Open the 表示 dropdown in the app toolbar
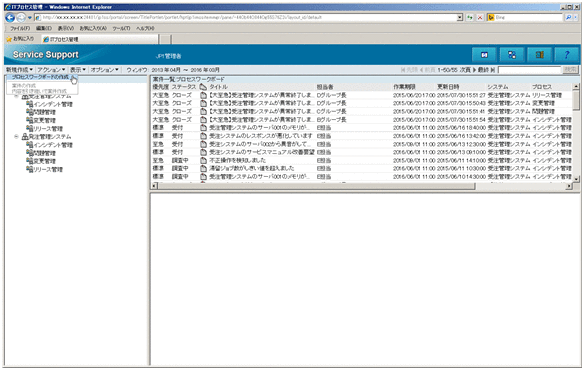Viewport: 585px width, 371px height. (x=78, y=70)
